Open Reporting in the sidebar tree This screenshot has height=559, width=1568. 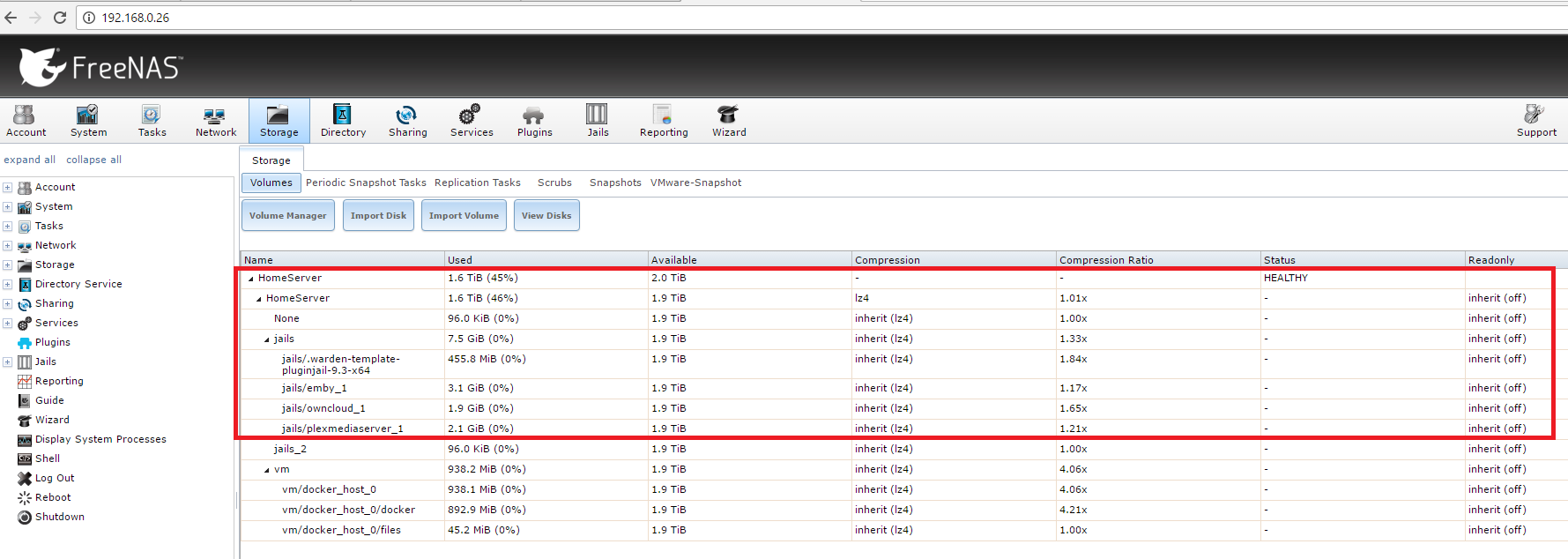click(x=59, y=381)
